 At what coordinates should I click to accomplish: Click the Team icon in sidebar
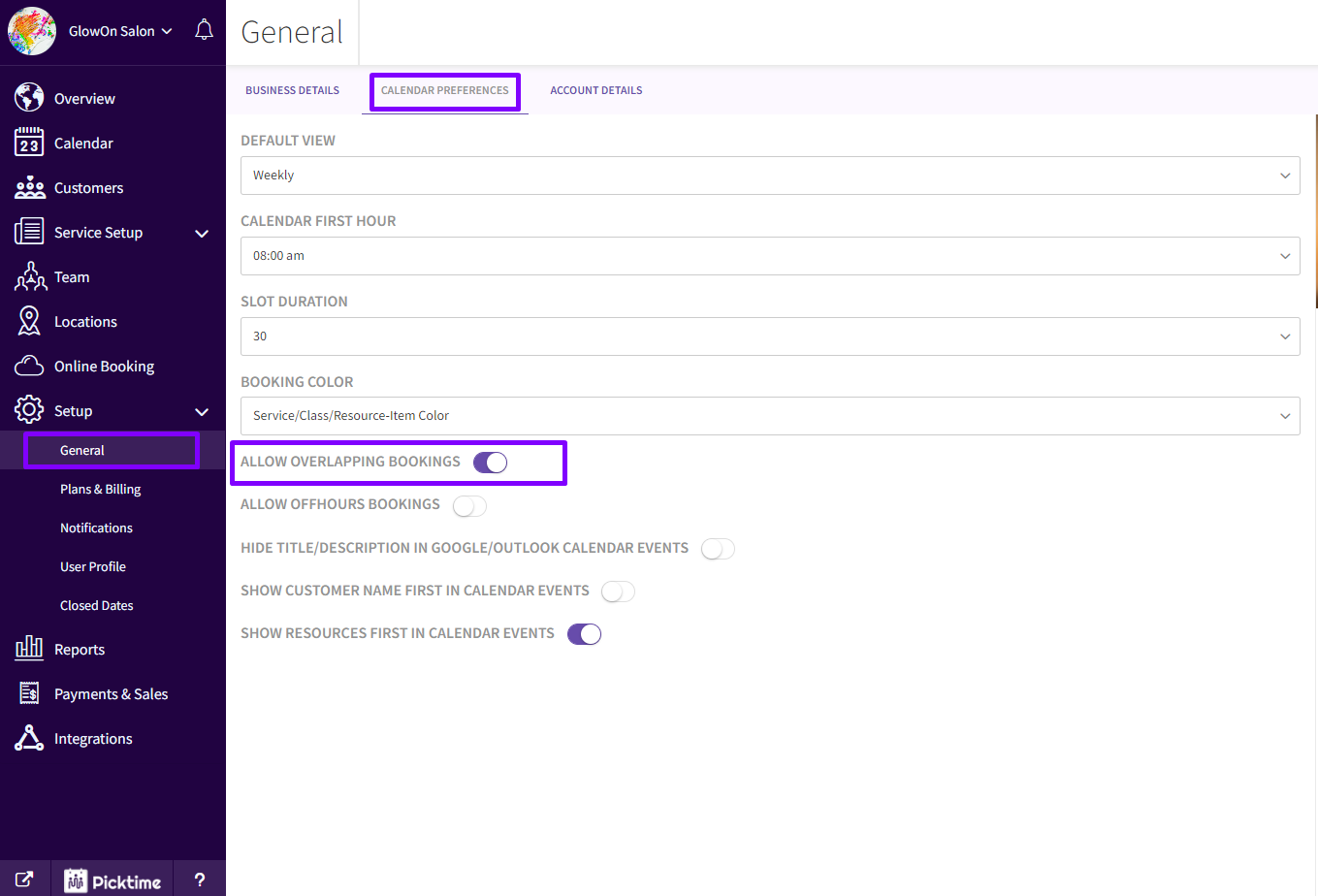(x=29, y=276)
